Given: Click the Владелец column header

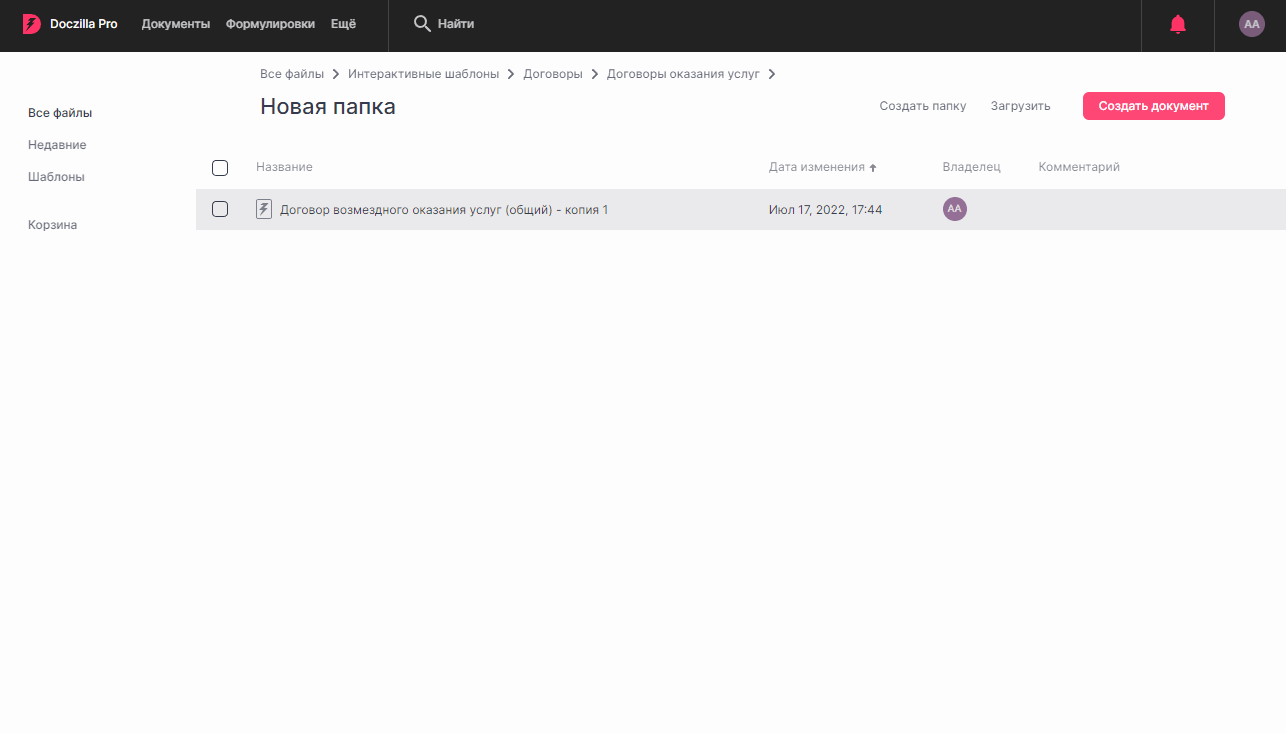Looking at the screenshot, I should [x=971, y=167].
